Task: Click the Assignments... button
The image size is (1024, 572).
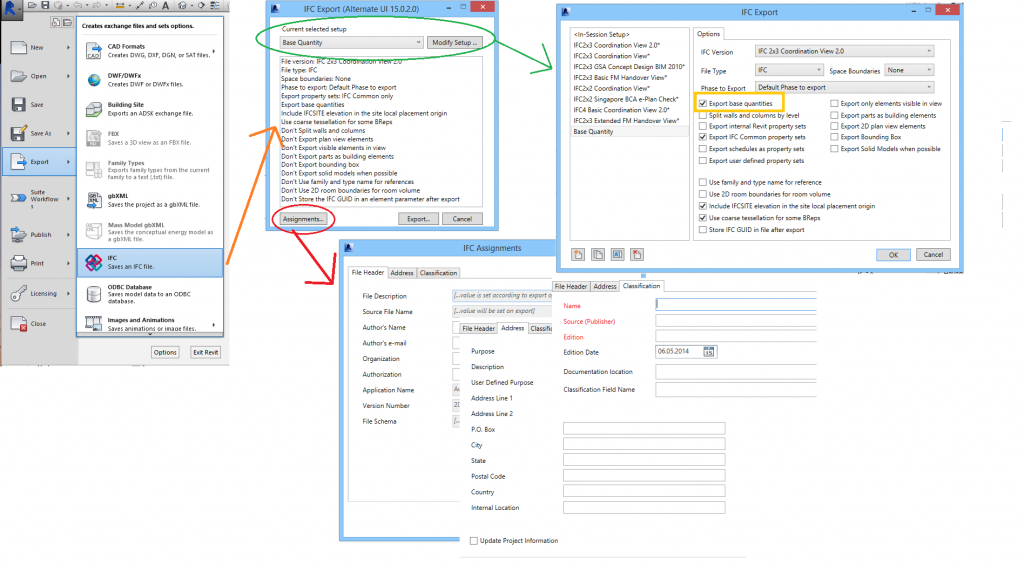Action: pos(302,218)
